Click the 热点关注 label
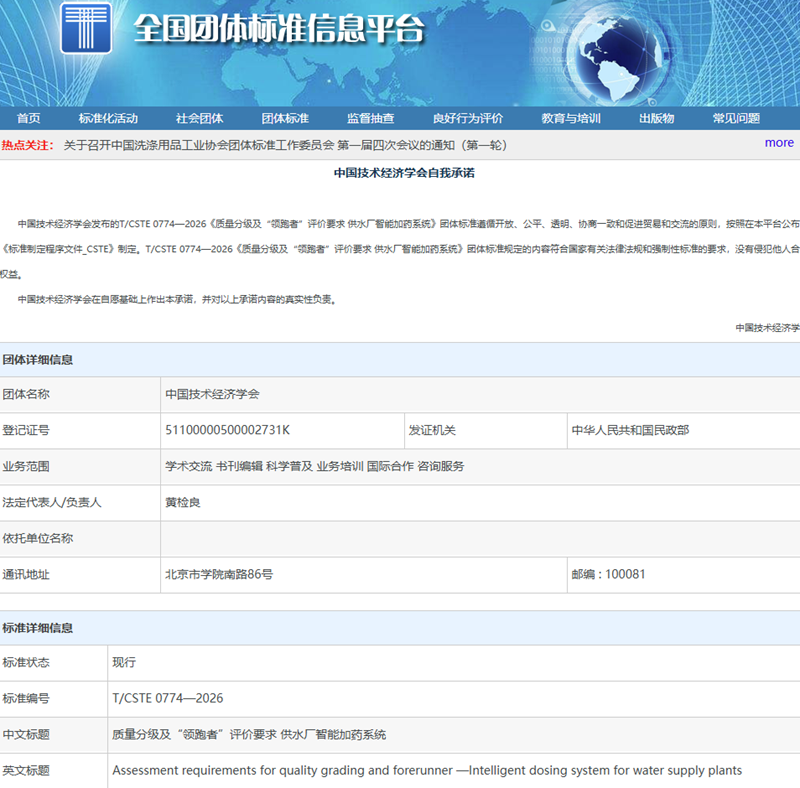 point(28,145)
